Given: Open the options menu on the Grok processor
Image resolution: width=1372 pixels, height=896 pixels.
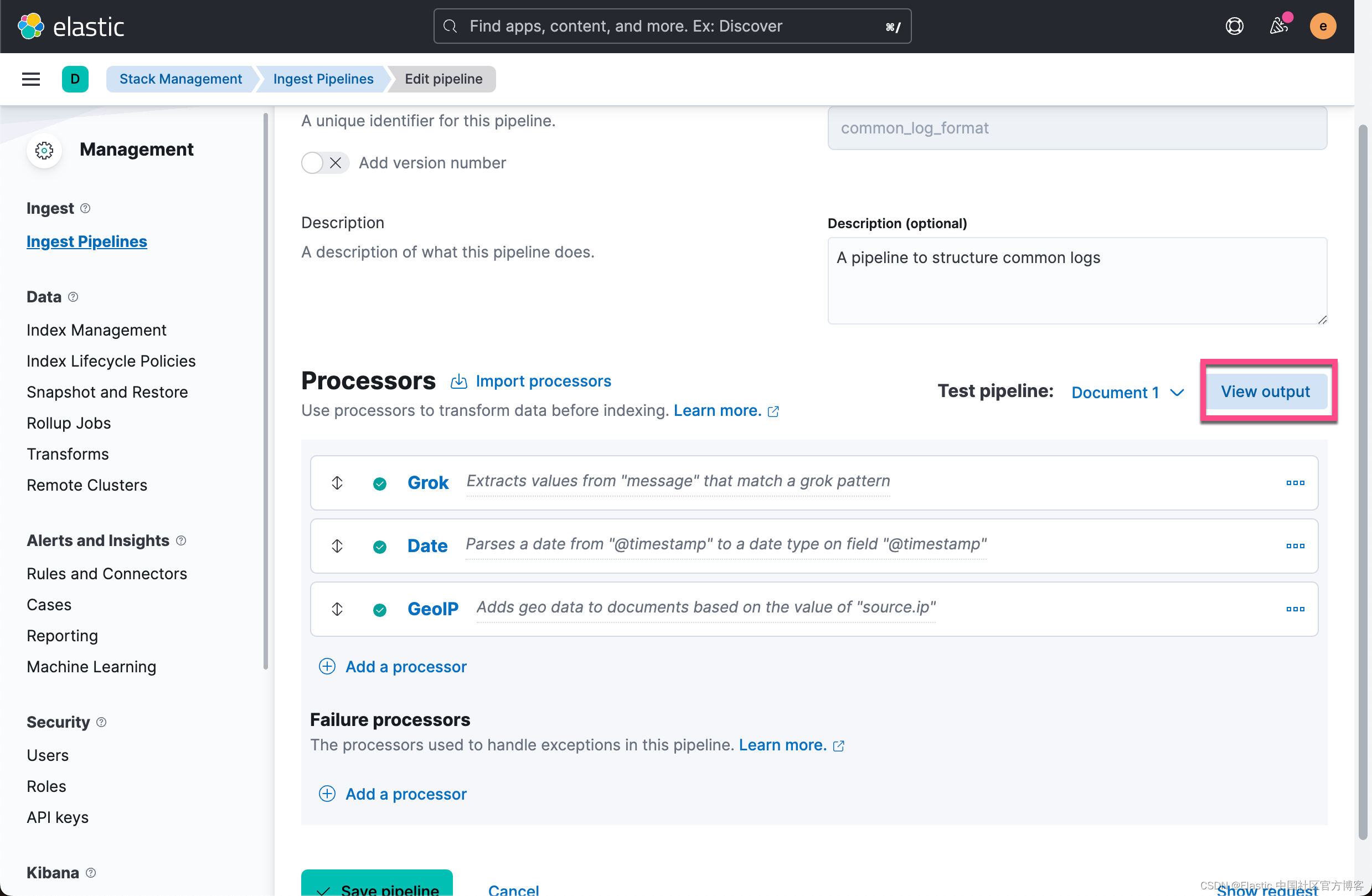Looking at the screenshot, I should 1294,482.
